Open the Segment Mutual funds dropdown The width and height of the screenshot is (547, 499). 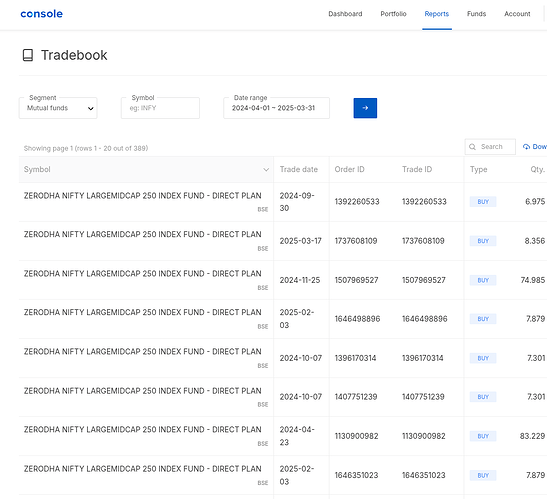point(58,108)
